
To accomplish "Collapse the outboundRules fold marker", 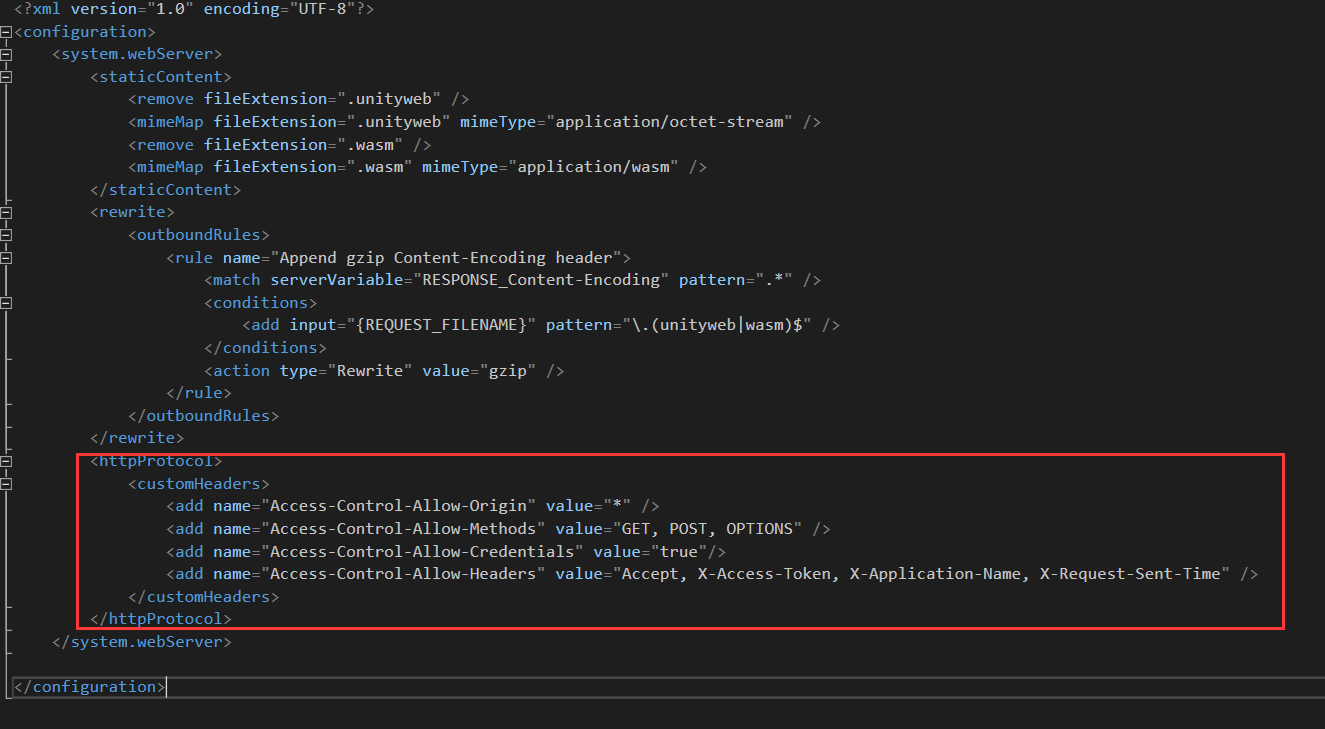I will point(6,235).
